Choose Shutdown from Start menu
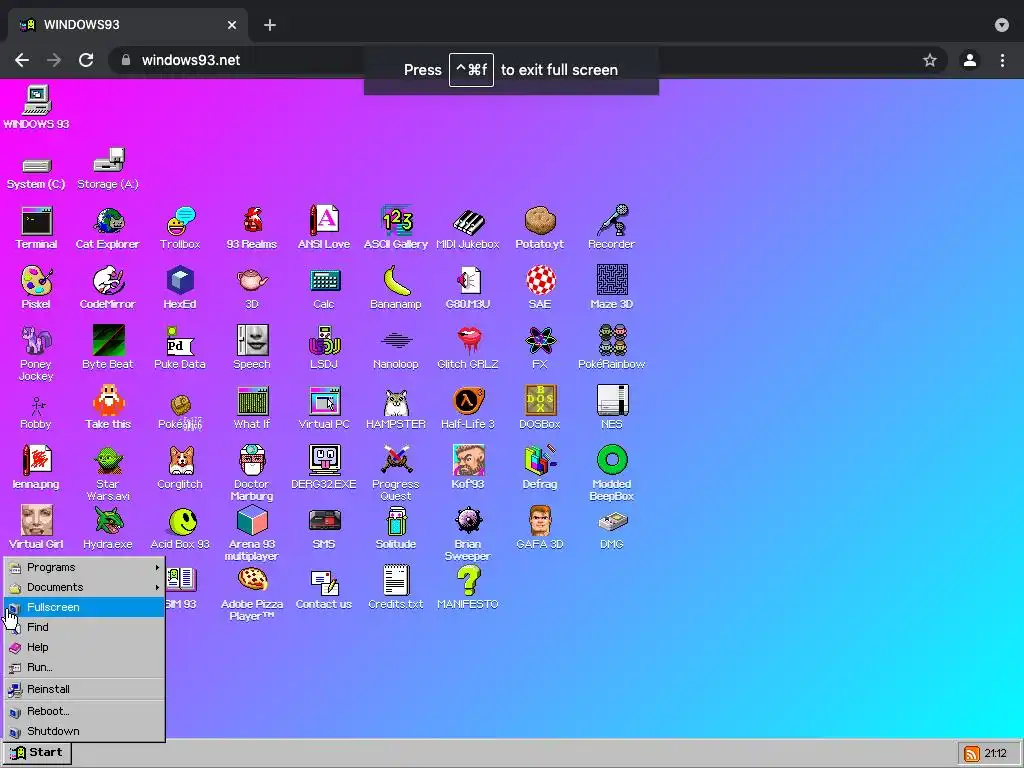1024x768 pixels. 84,731
